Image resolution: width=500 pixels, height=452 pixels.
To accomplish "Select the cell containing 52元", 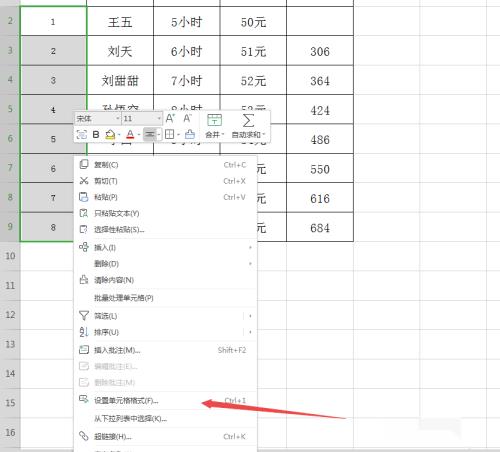I will (x=253, y=80).
